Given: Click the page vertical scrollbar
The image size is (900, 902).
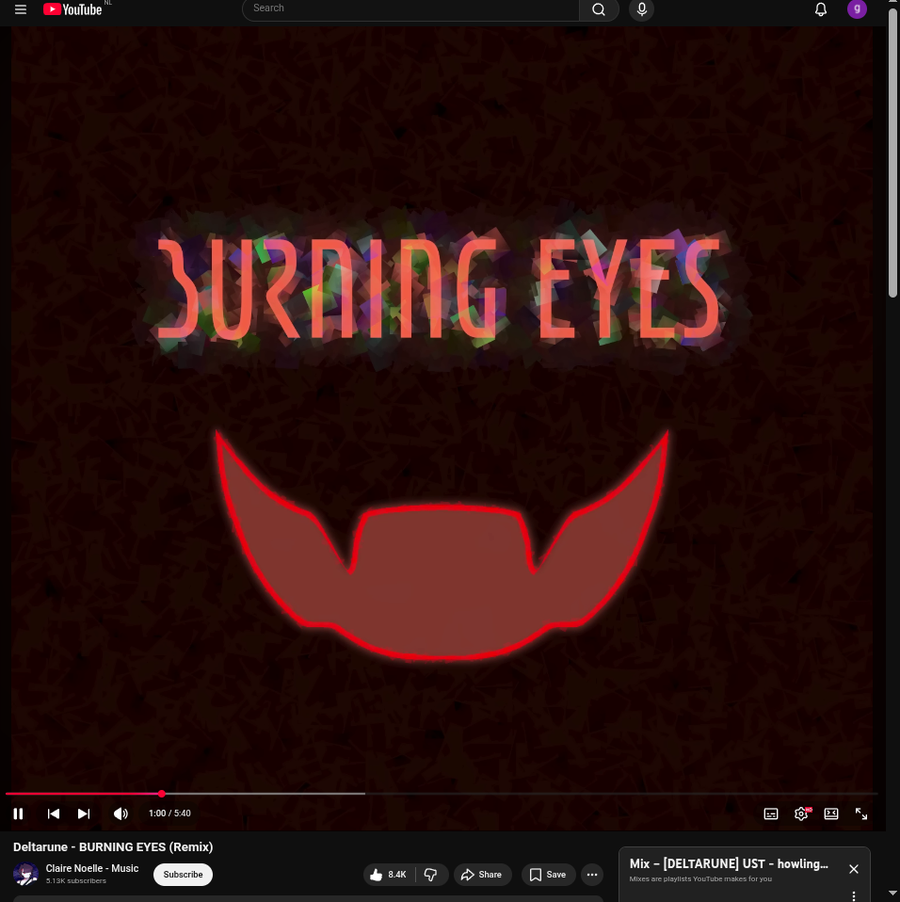Looking at the screenshot, I should [893, 152].
